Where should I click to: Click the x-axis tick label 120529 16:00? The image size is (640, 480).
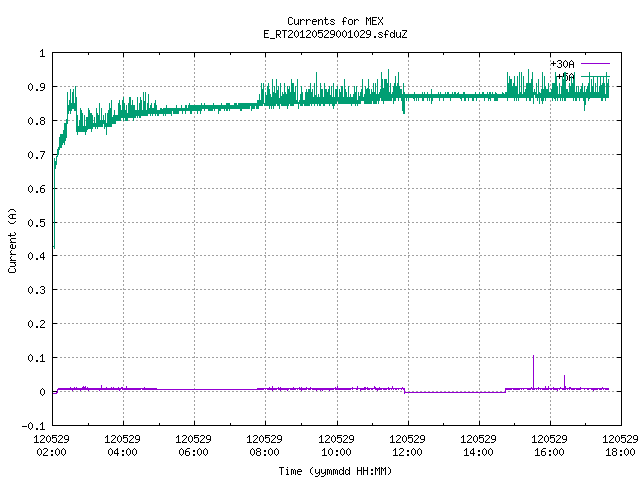[x=549, y=445]
